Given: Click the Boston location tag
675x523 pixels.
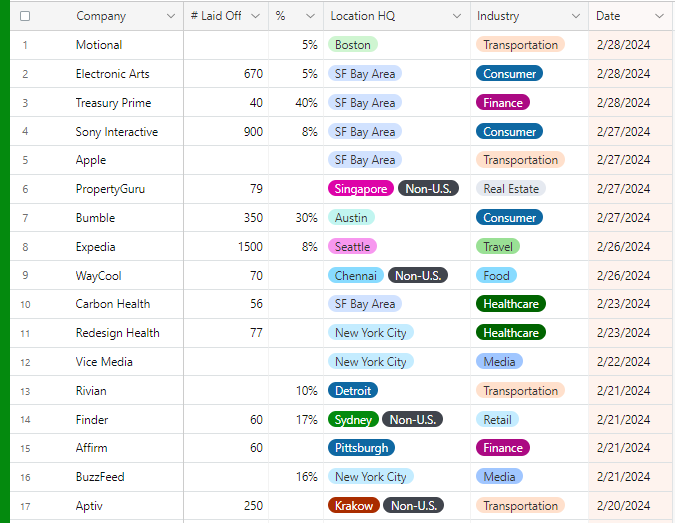Looking at the screenshot, I should (x=353, y=45).
